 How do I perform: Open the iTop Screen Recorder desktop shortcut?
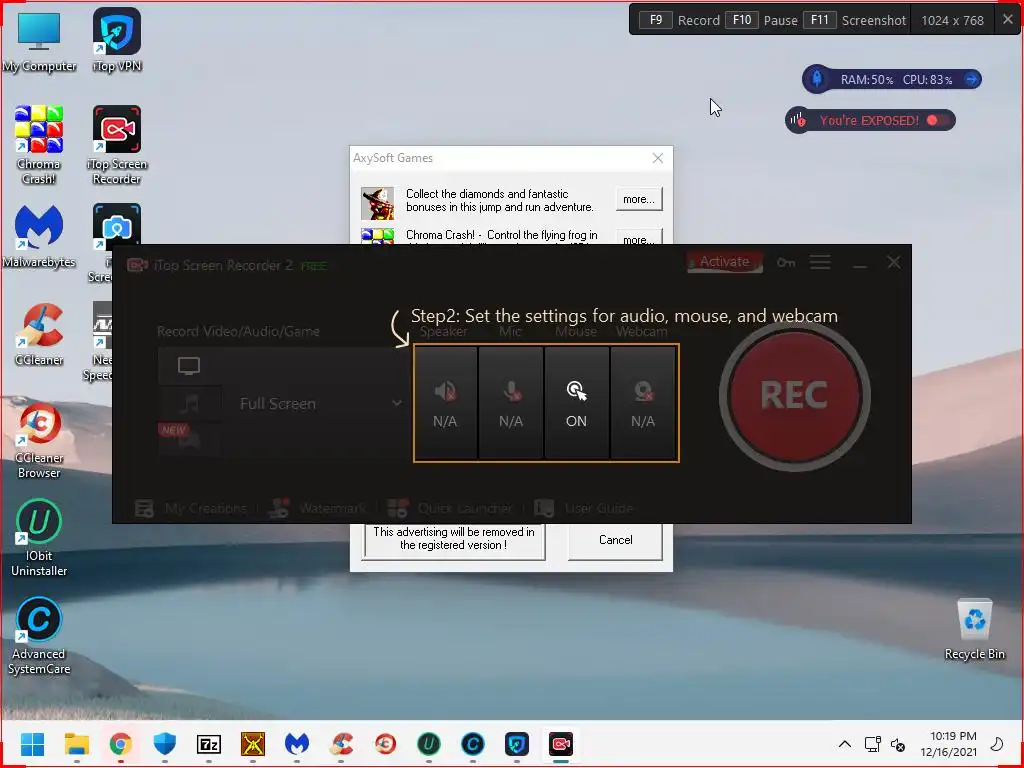[117, 145]
